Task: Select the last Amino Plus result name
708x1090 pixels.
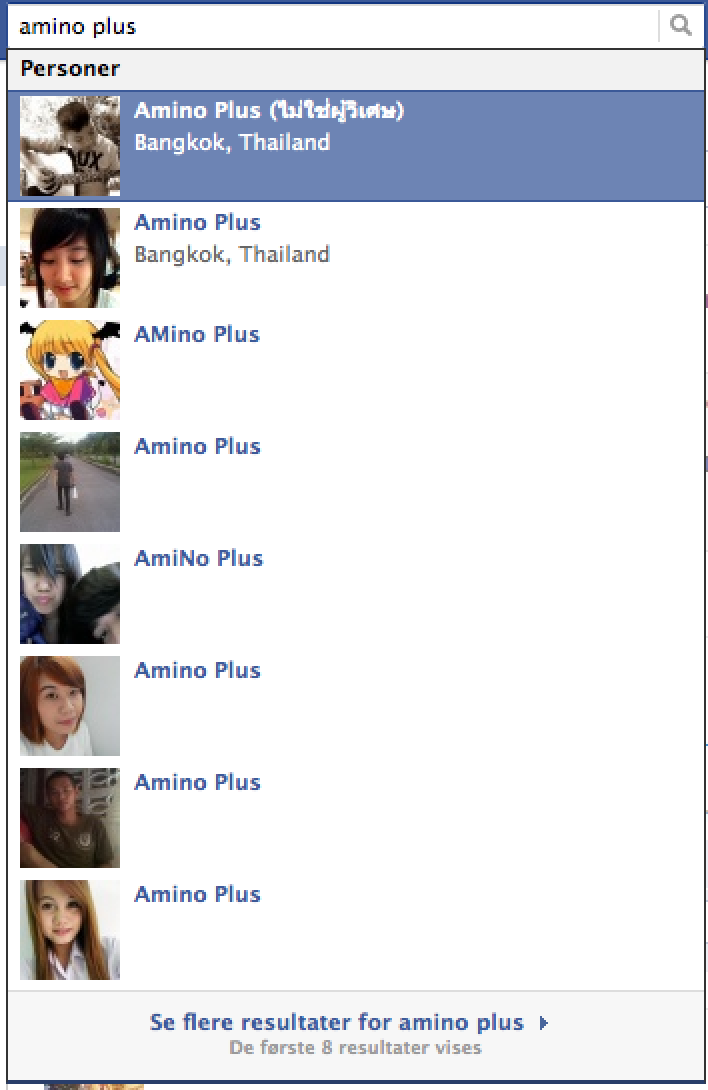Action: 198,894
